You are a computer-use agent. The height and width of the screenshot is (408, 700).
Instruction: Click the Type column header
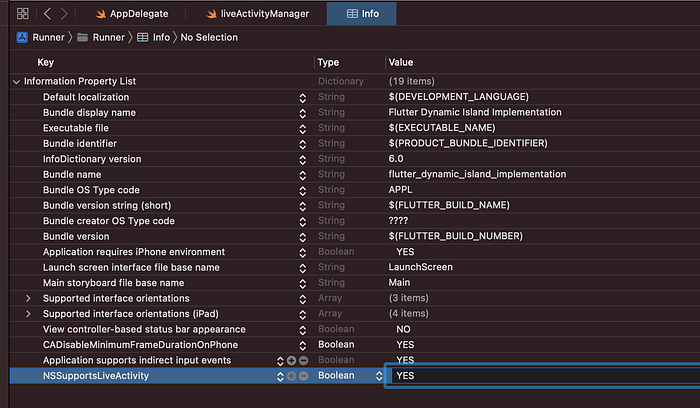point(328,62)
